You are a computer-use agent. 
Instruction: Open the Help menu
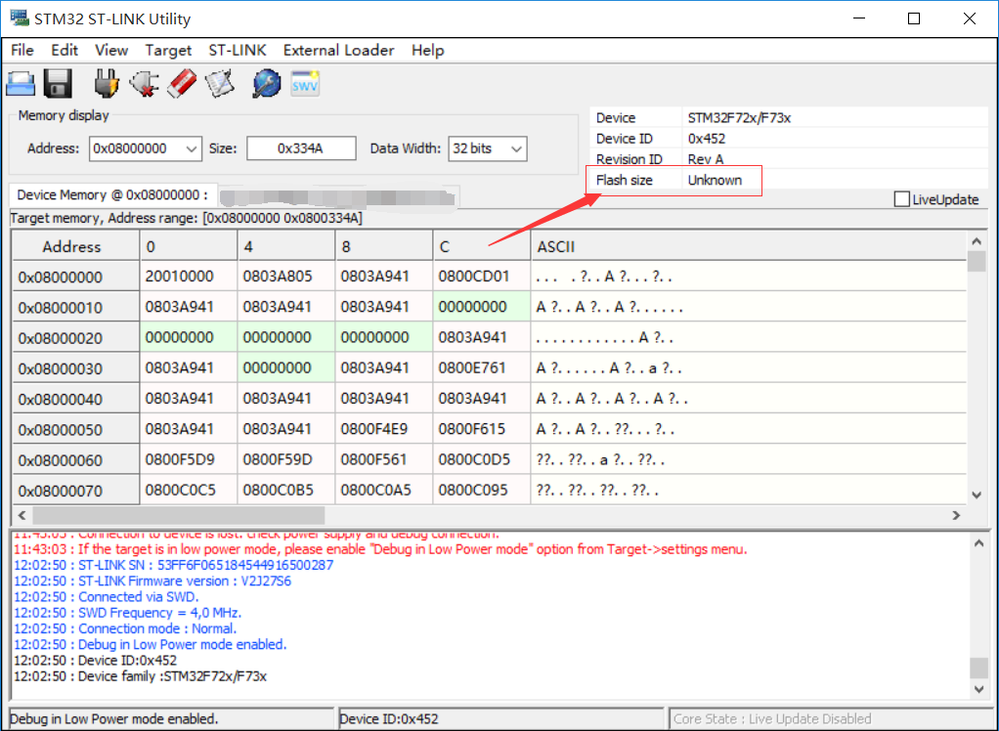428,50
